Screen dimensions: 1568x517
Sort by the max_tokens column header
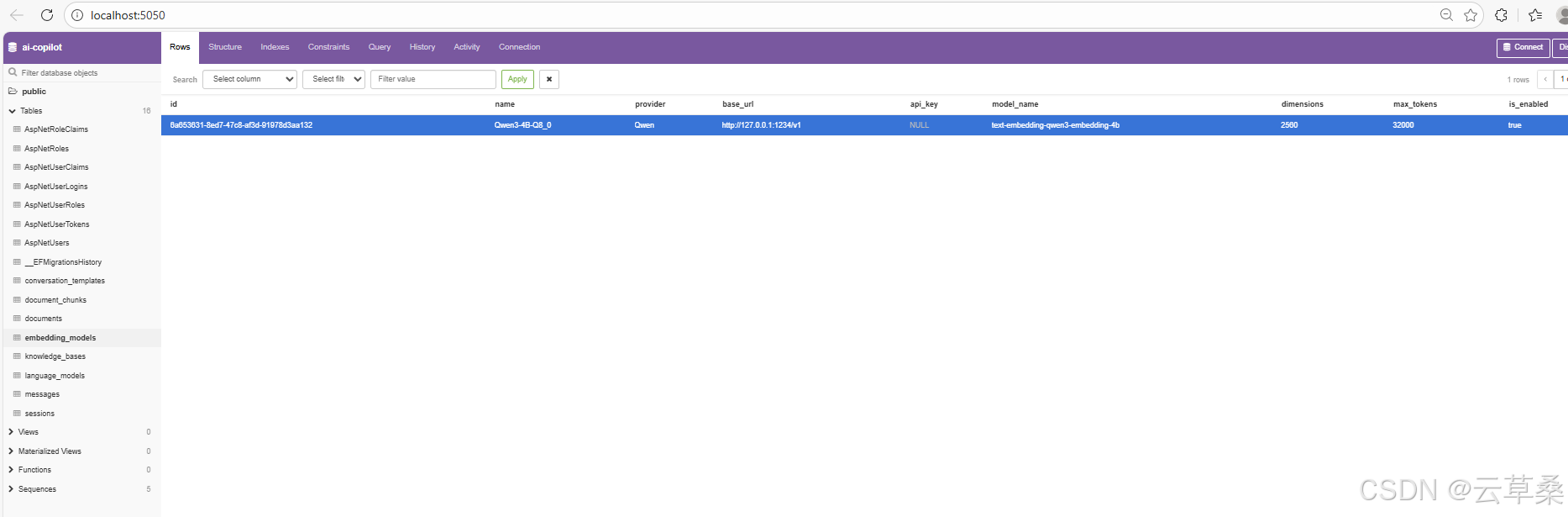point(1414,104)
